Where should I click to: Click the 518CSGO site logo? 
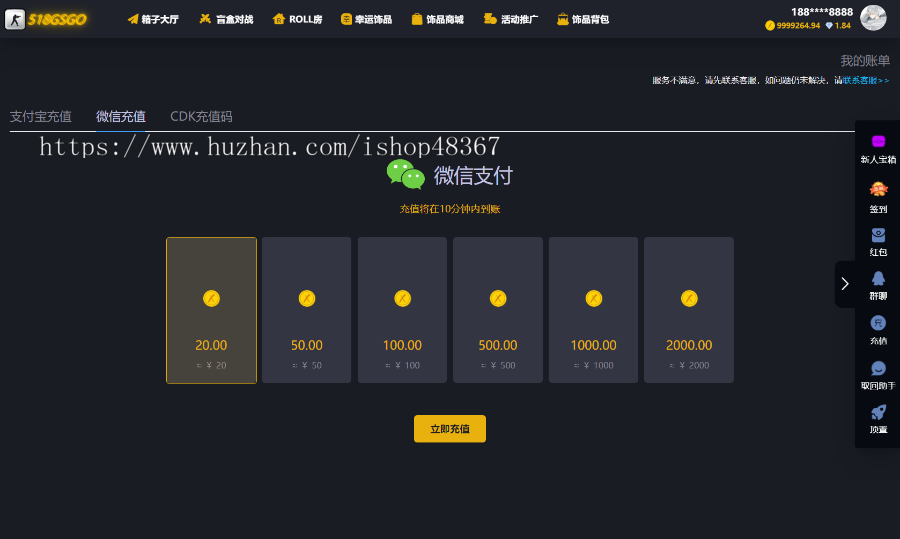pos(45,20)
